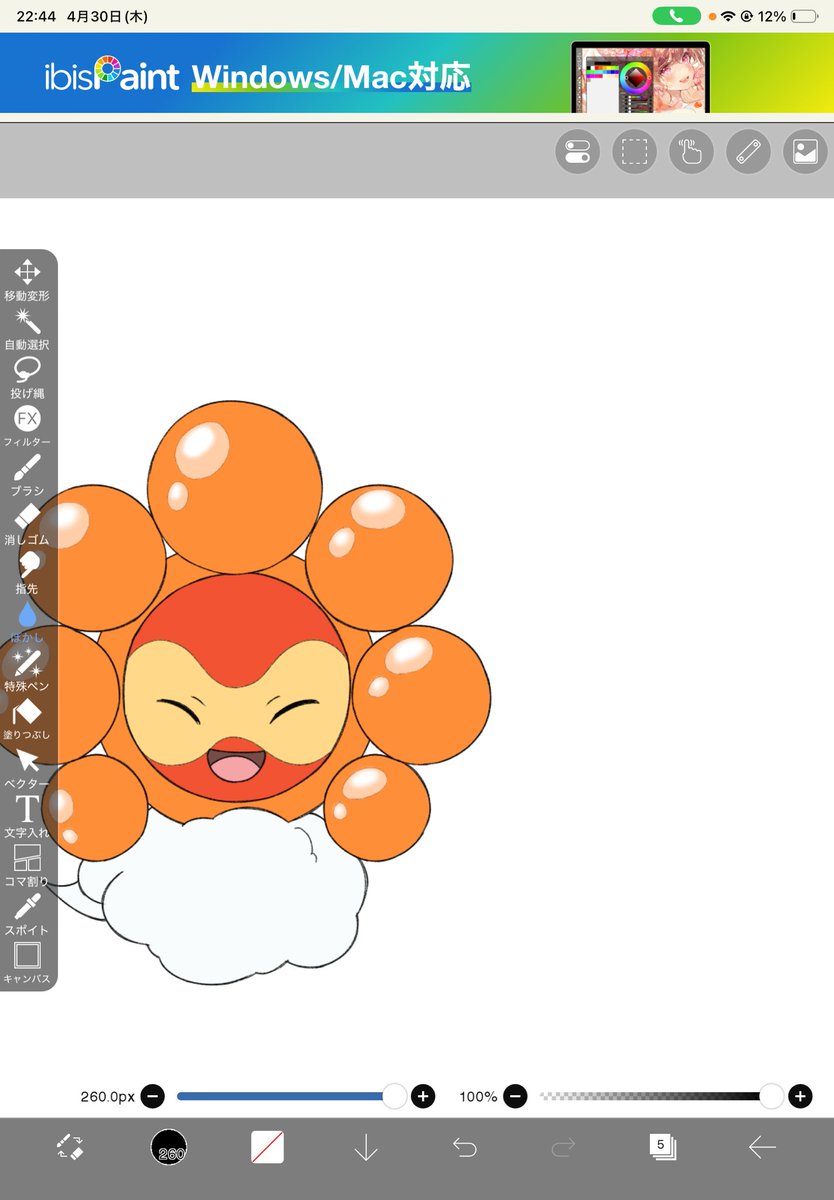Tap the 100% opacity value

click(478, 1097)
